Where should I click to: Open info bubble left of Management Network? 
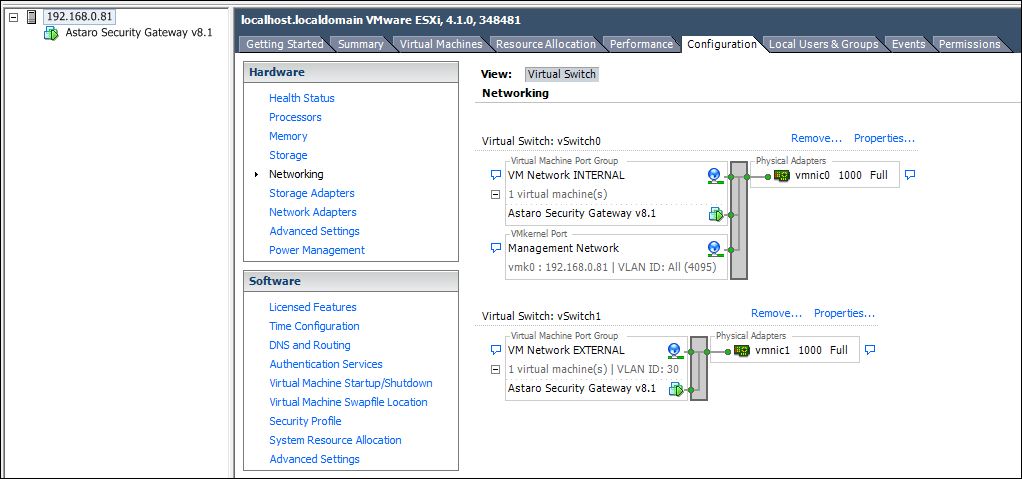click(495, 248)
